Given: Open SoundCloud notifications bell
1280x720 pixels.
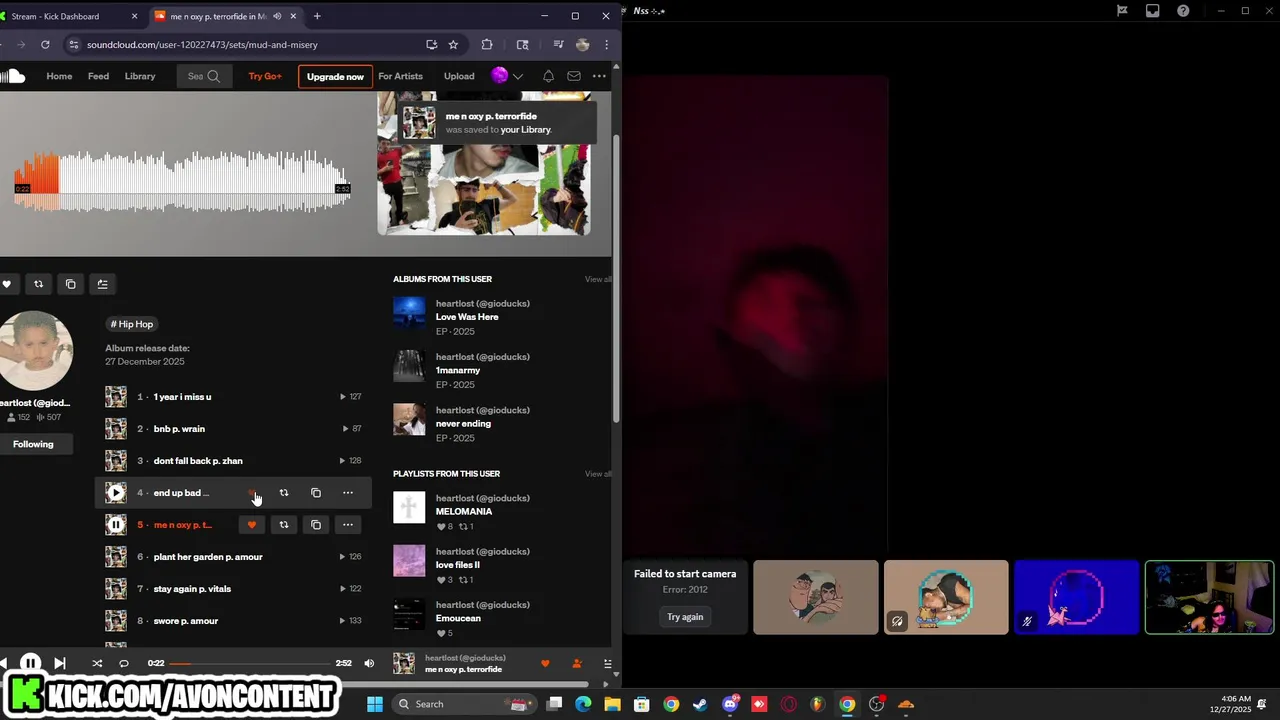Looking at the screenshot, I should (x=548, y=76).
